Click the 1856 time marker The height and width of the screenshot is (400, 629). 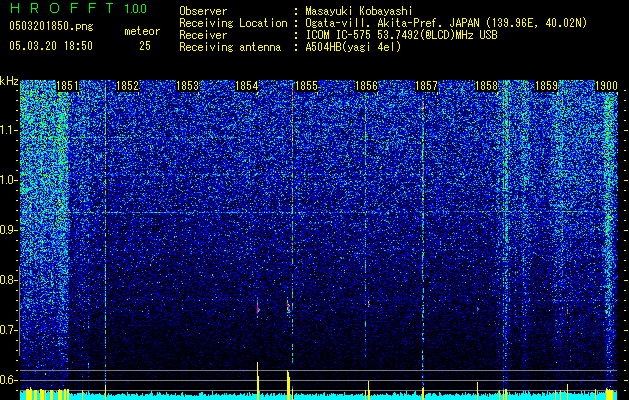tap(367, 86)
